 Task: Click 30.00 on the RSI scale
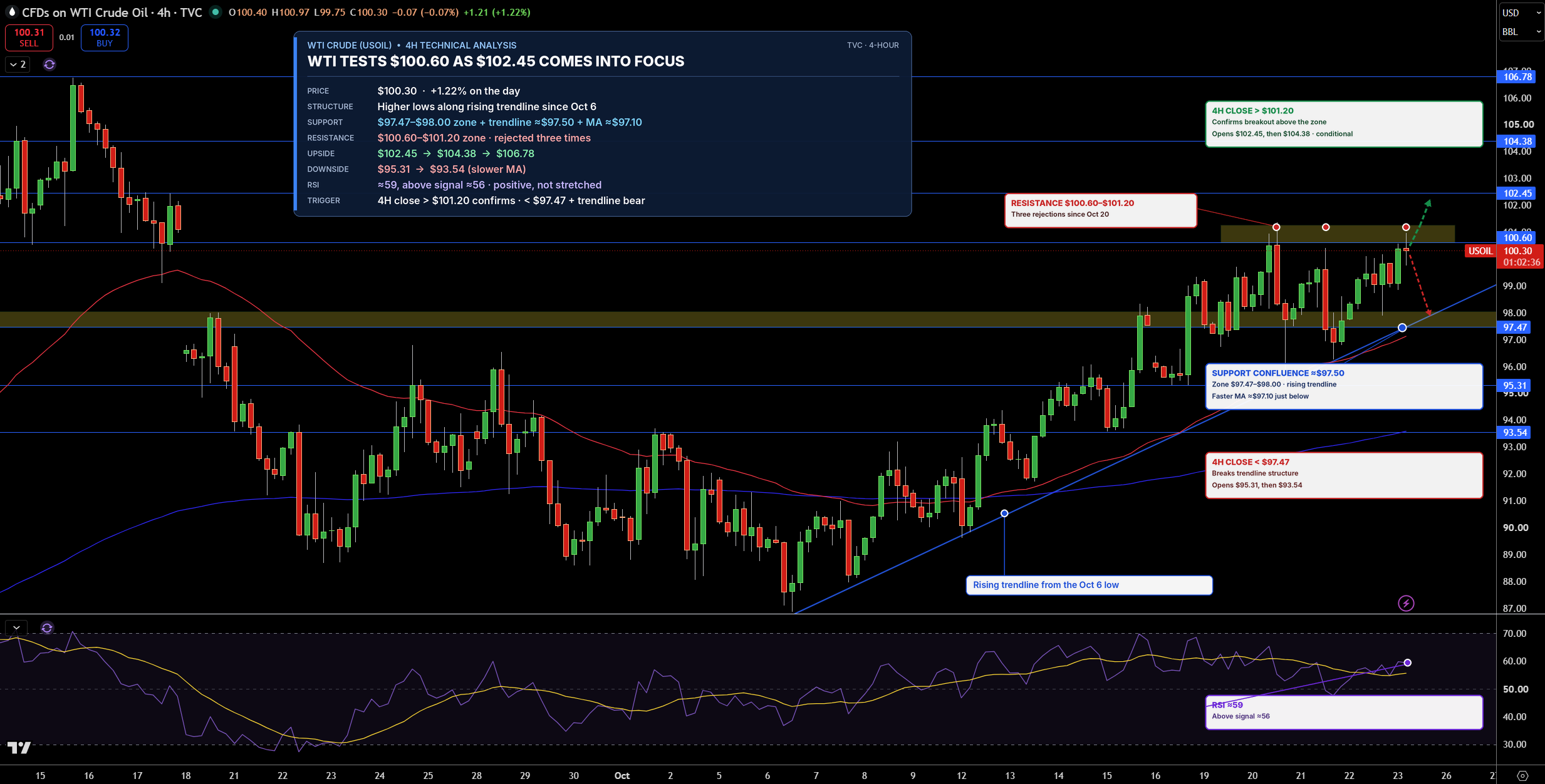1514,745
